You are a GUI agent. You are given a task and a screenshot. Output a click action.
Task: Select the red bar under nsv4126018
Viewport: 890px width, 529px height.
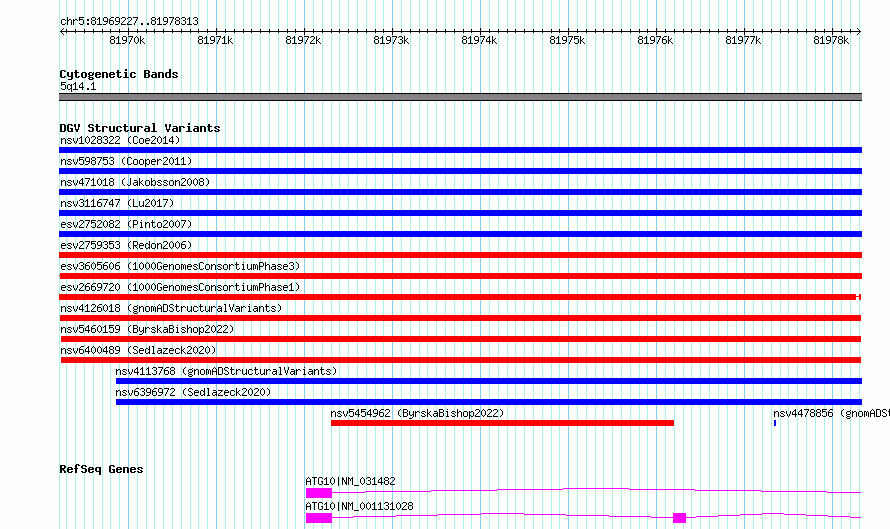pos(460,318)
